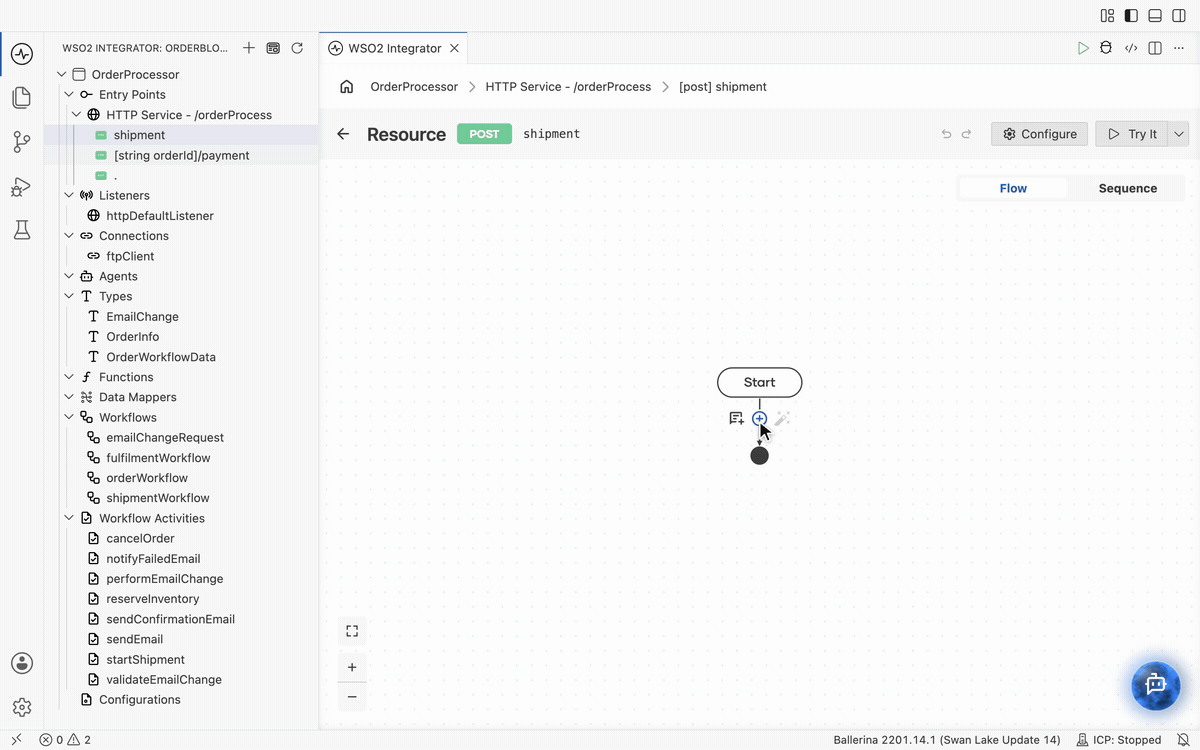Open the Manage gear icon
Viewport: 1200px width, 750px height.
click(x=22, y=707)
